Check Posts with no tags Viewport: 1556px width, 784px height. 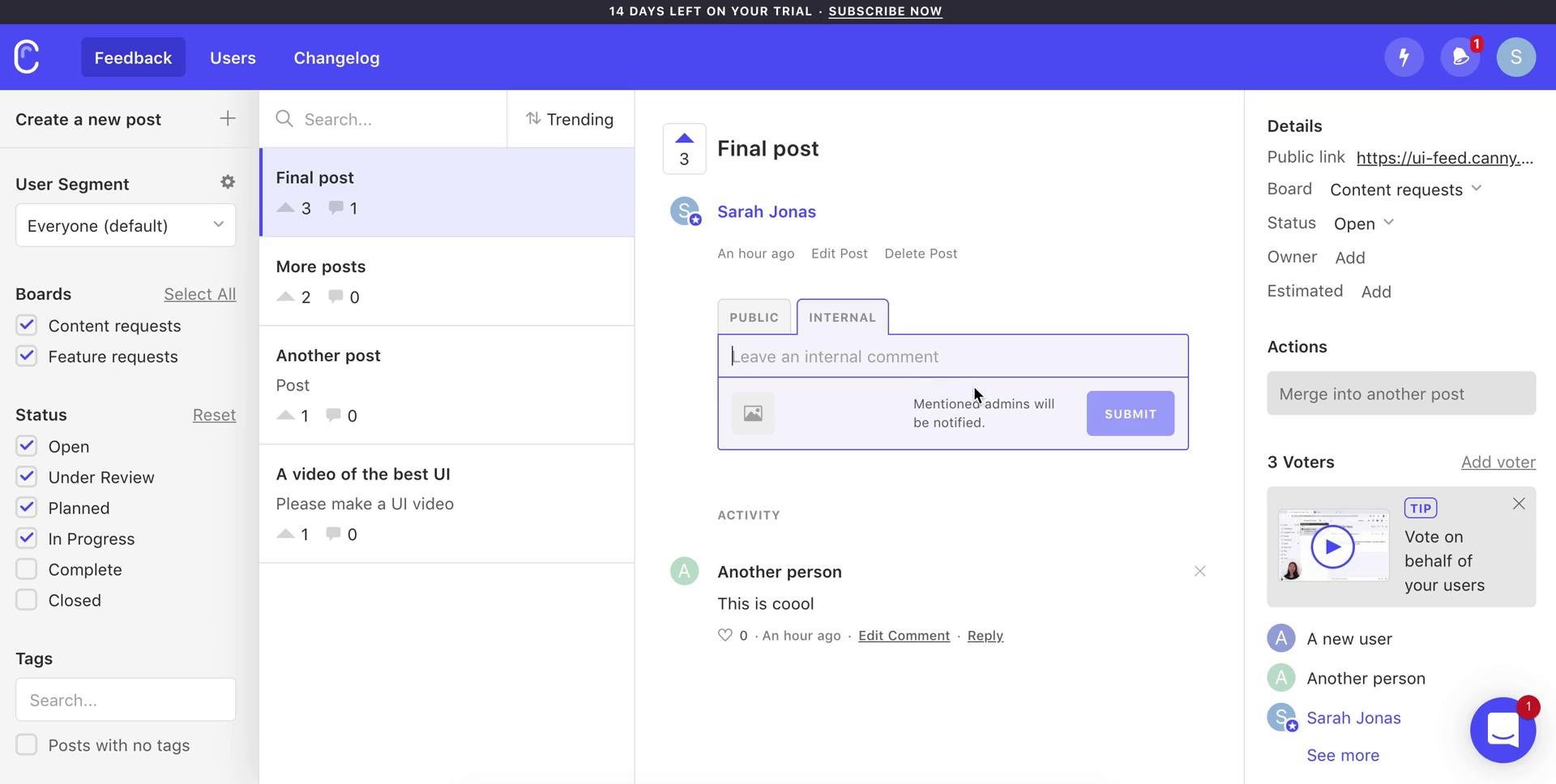point(26,744)
